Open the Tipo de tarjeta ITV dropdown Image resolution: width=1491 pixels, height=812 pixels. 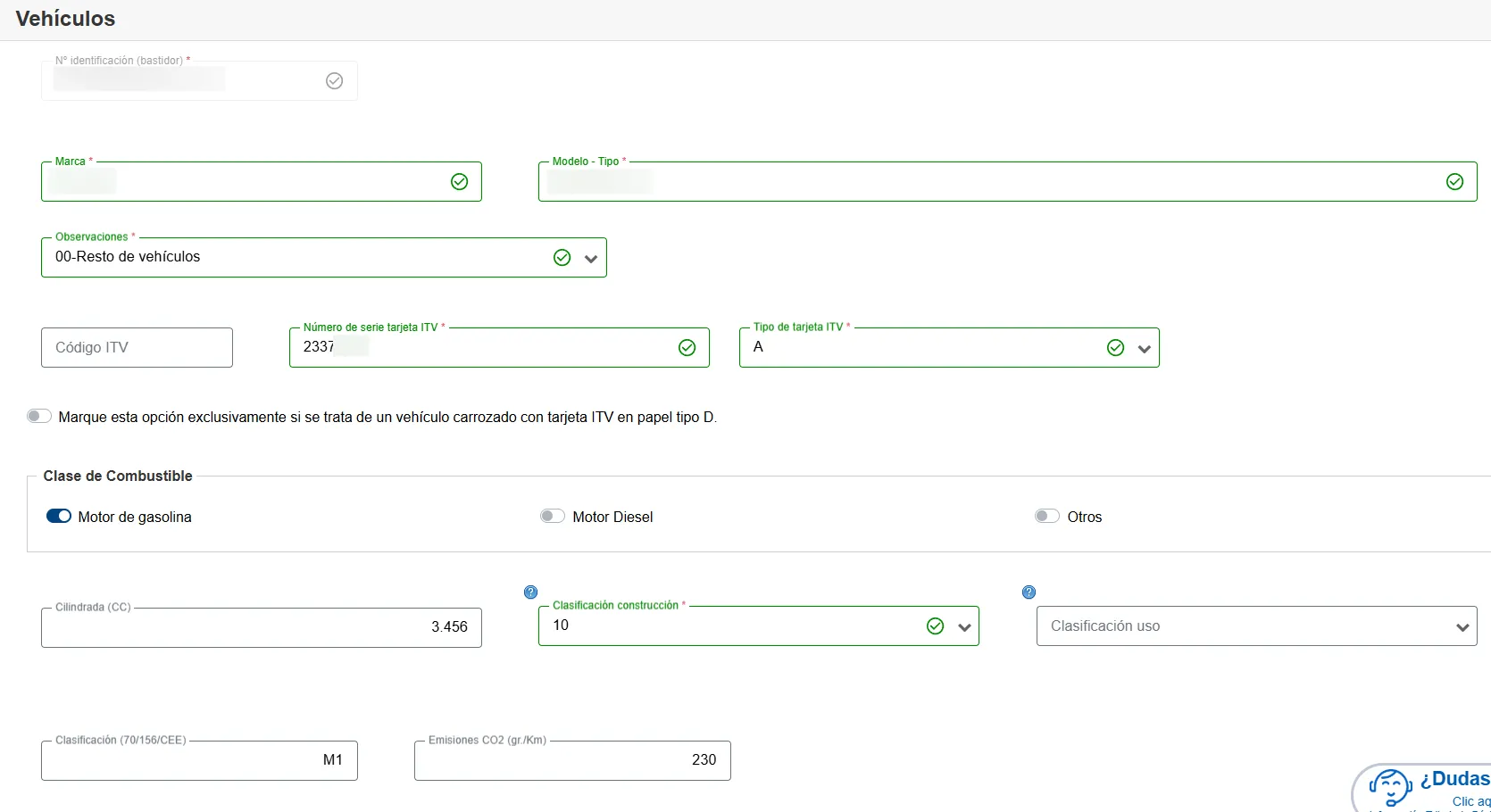point(1144,349)
